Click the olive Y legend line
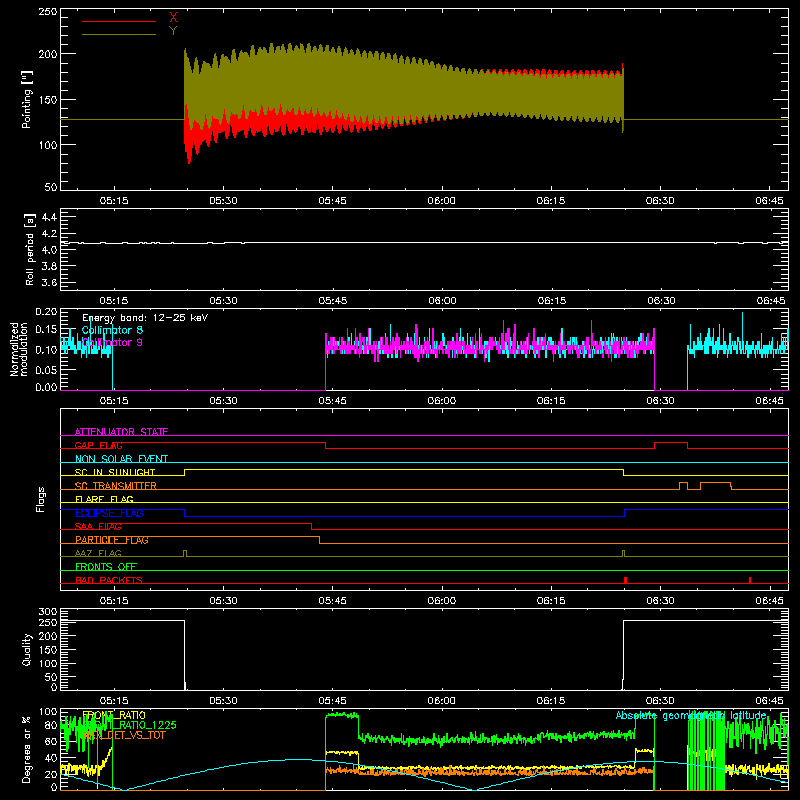The width and height of the screenshot is (800, 800). tap(119, 34)
